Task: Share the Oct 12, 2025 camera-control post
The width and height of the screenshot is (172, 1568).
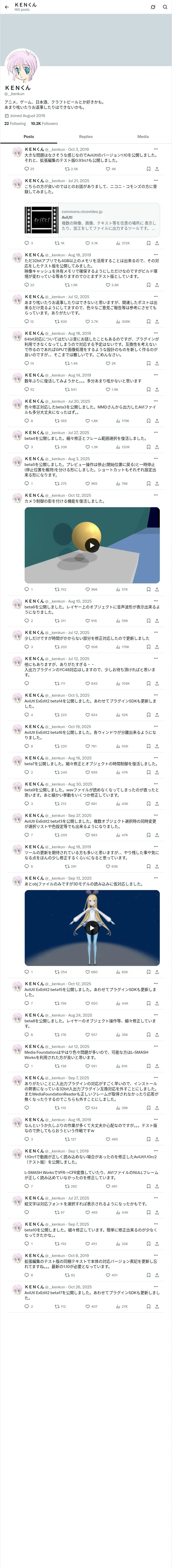Action: [157, 589]
